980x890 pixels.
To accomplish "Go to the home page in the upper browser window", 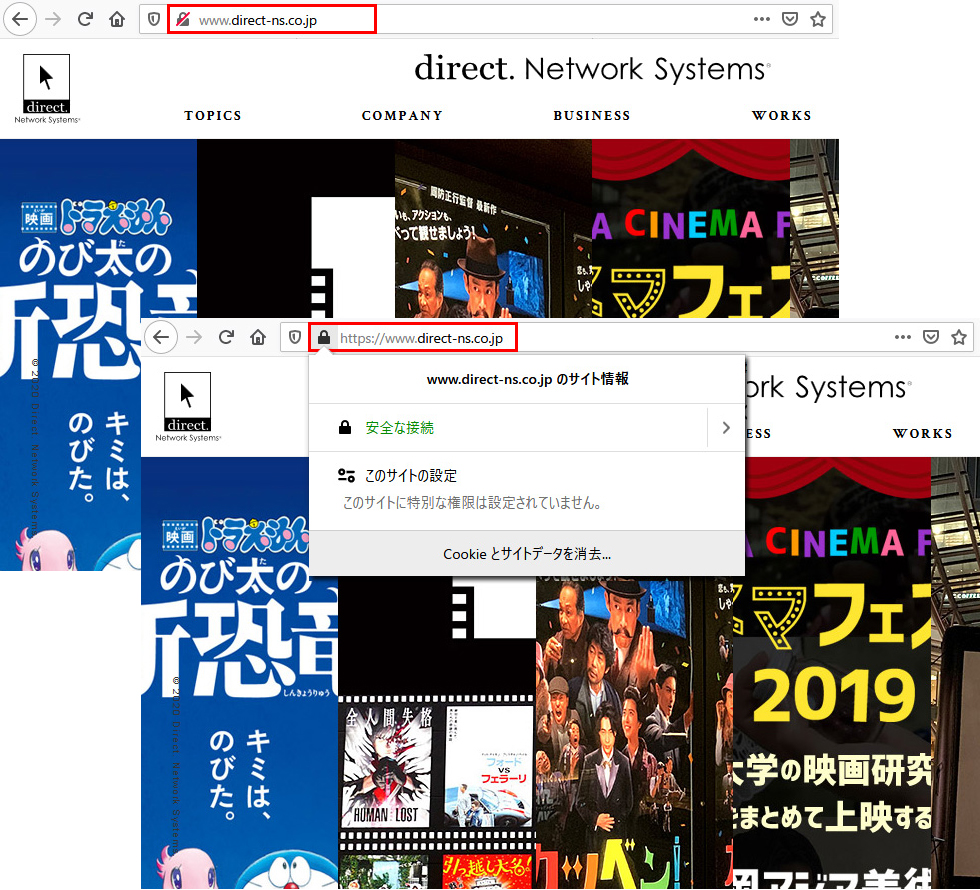I will (x=117, y=19).
